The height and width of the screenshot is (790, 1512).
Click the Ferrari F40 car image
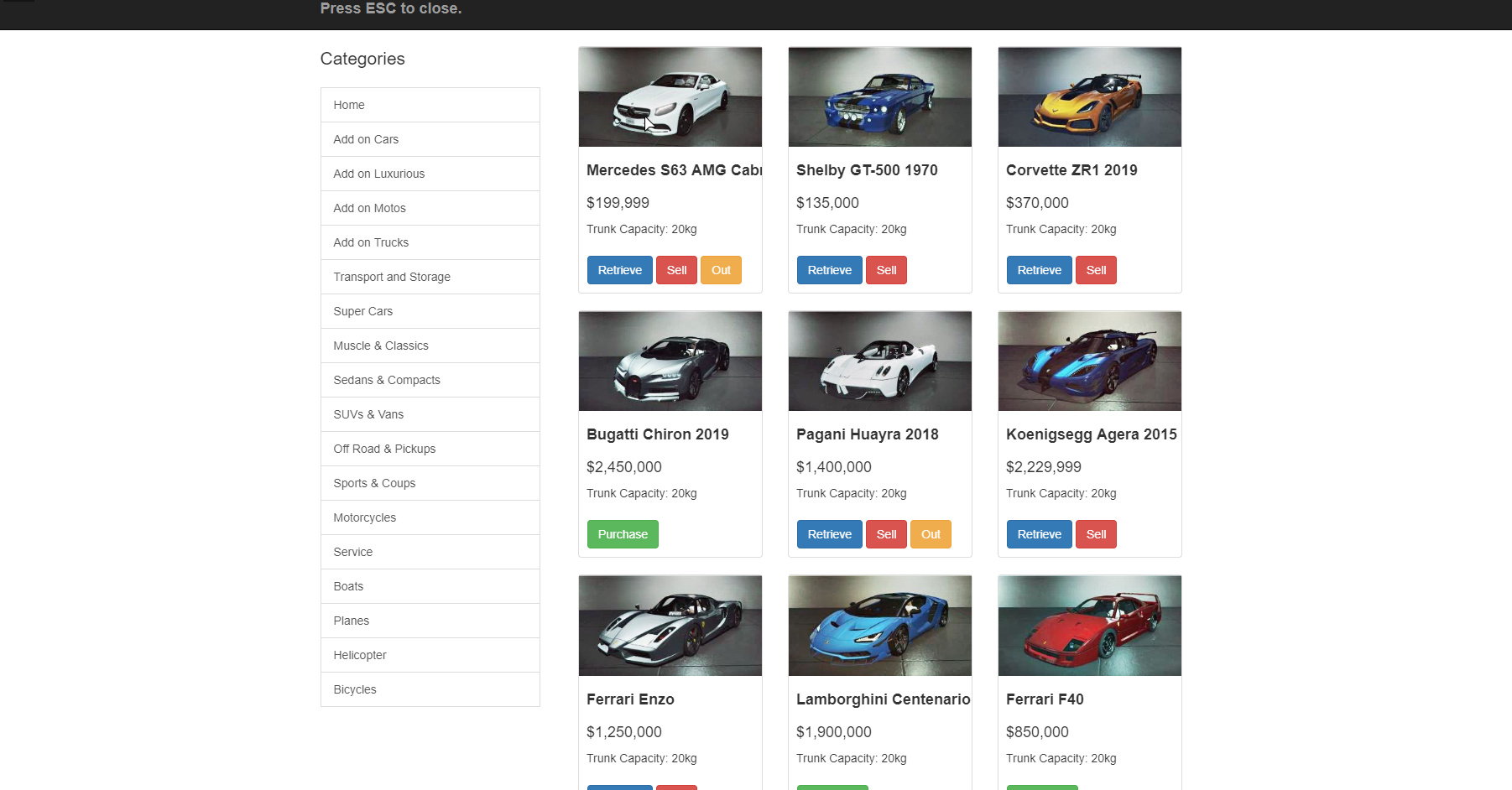coord(1090,626)
